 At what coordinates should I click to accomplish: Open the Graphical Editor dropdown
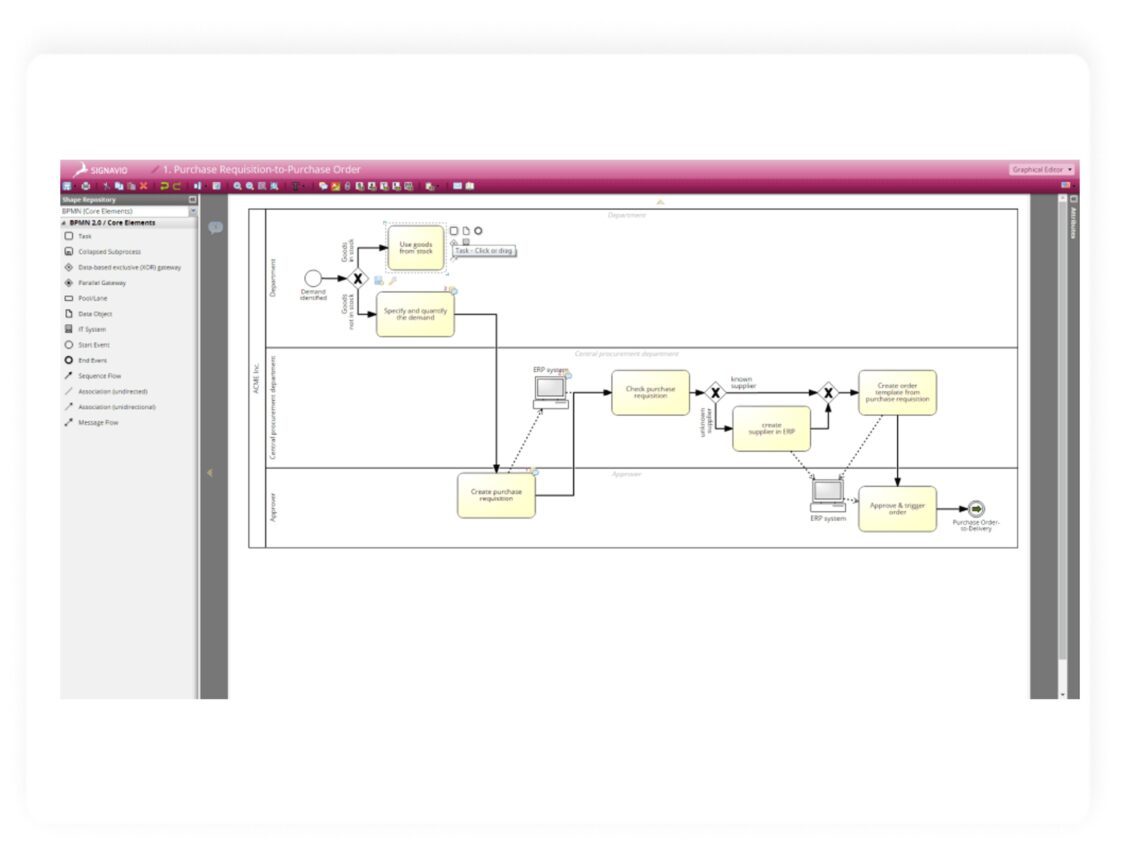coord(1041,170)
